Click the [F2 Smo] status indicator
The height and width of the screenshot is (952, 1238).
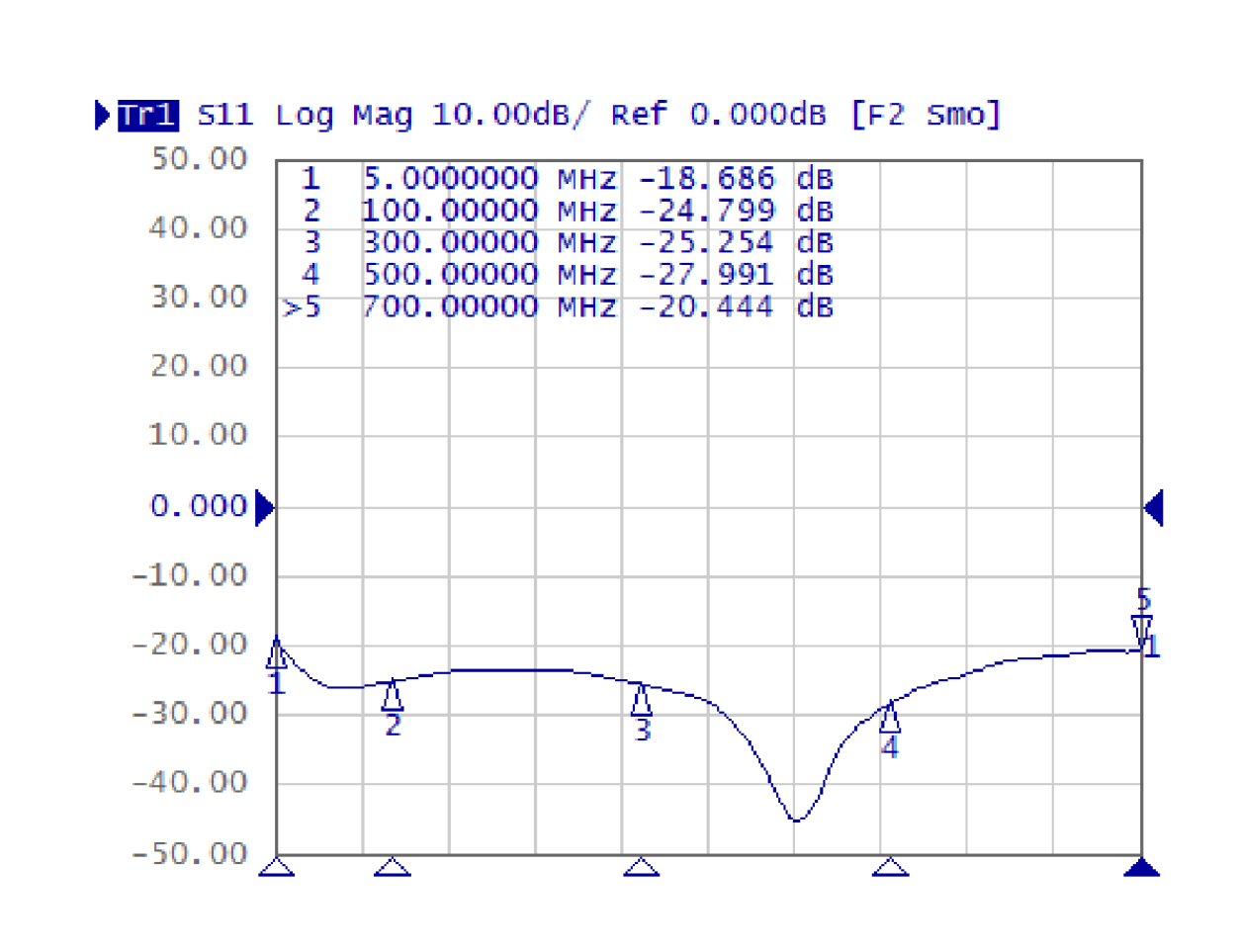pos(926,116)
